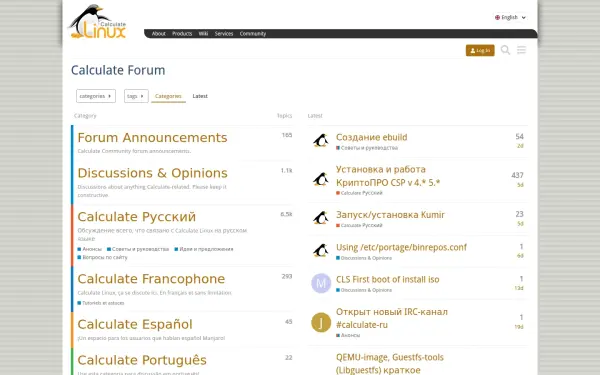Click the 13d age on CLS First boot
This screenshot has width=600, height=375.
(518, 288)
